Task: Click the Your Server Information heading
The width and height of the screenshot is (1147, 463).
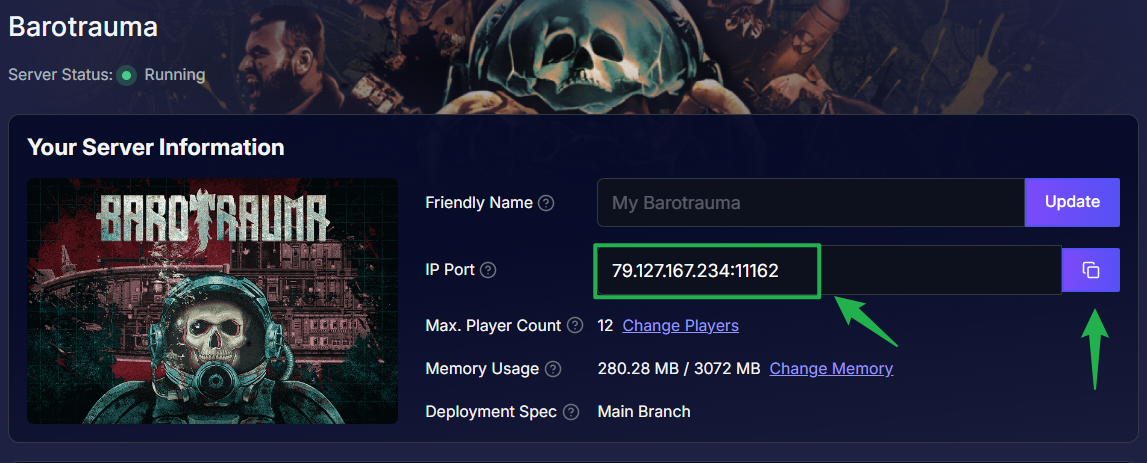Action: pyautogui.click(x=156, y=147)
